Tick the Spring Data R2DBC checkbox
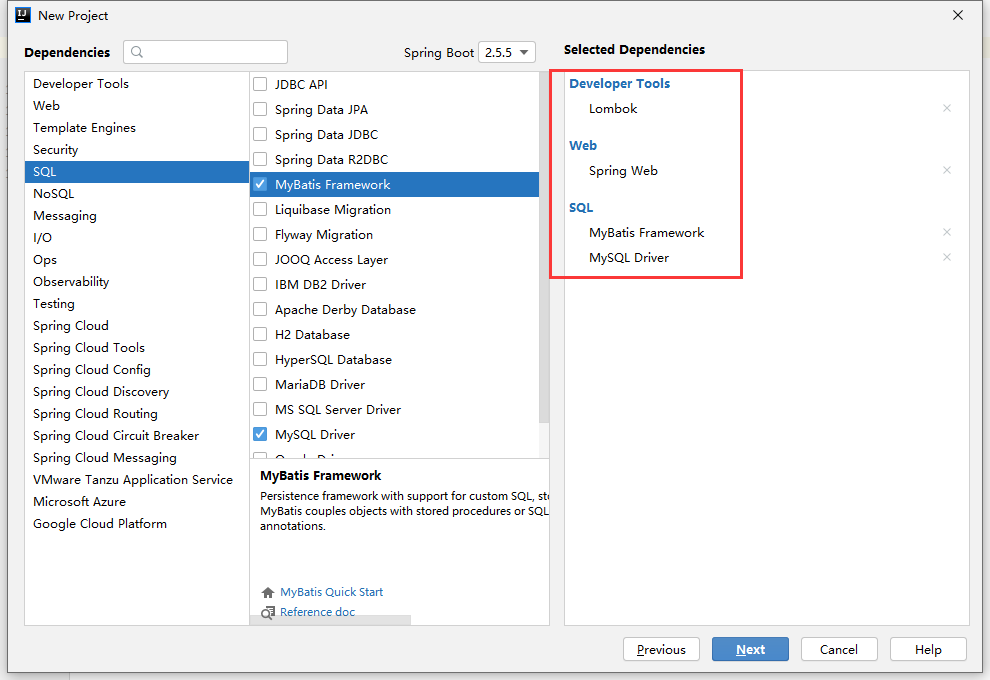Viewport: 990px width, 680px height. pos(260,159)
